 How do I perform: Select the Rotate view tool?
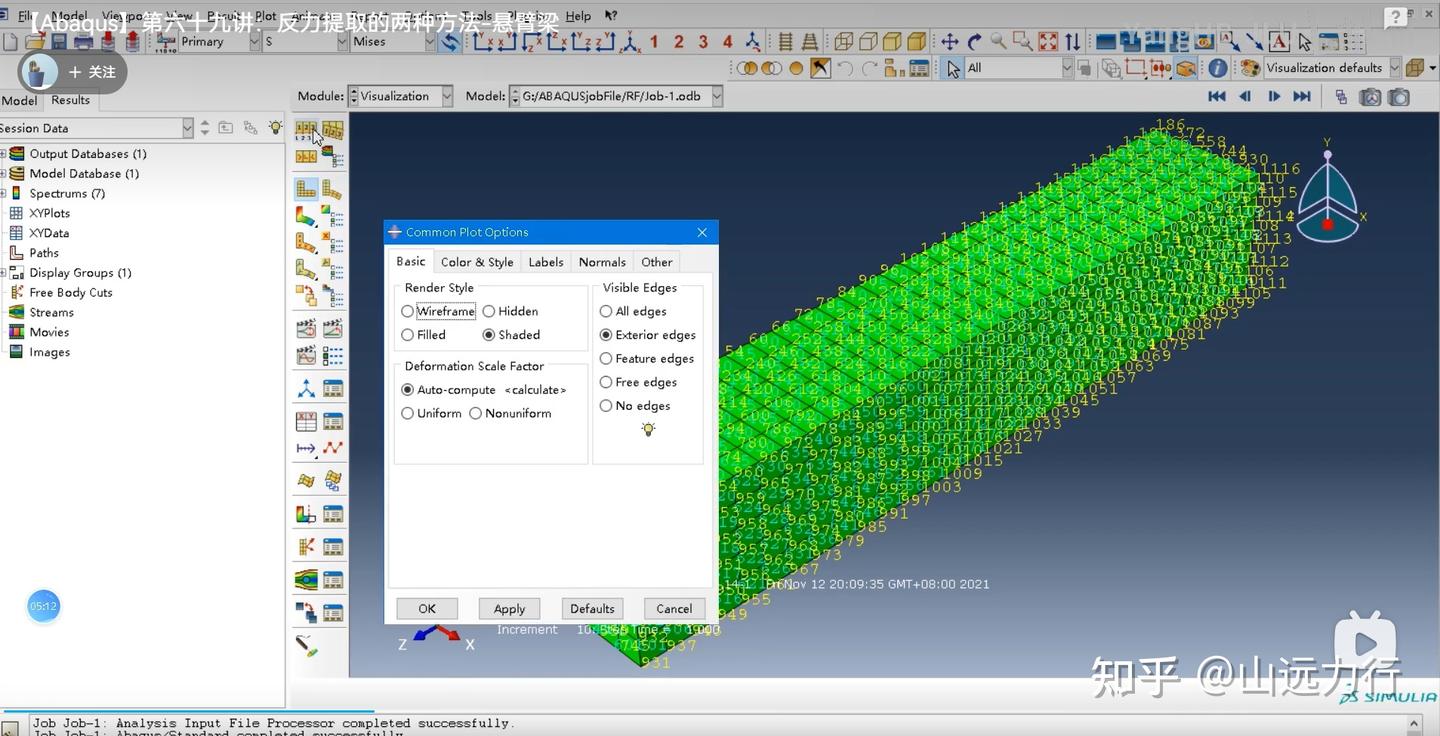(x=974, y=41)
